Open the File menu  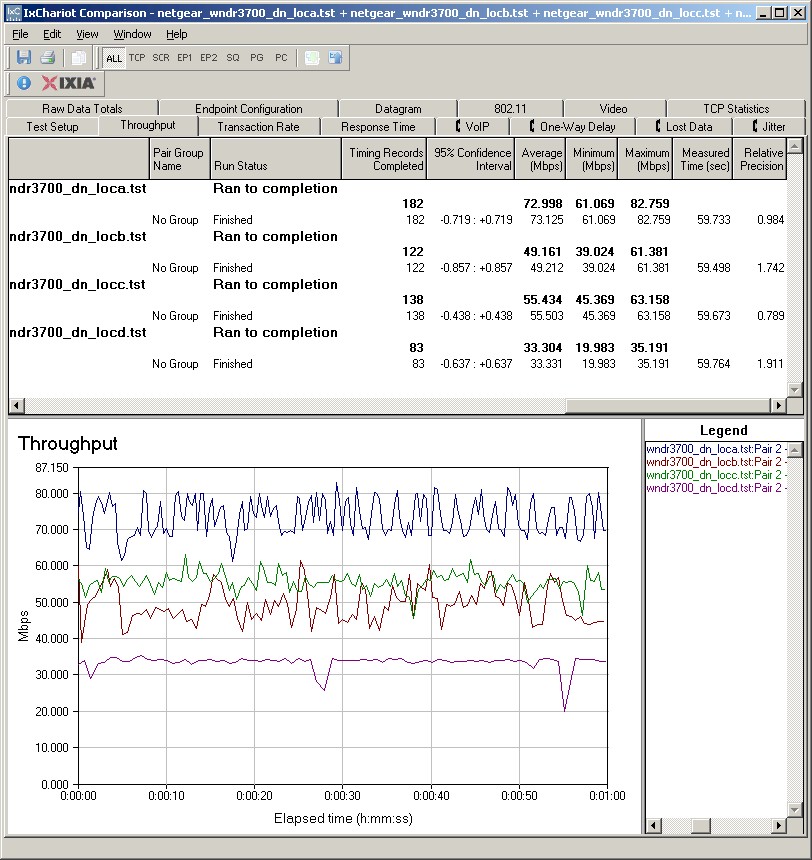(20, 34)
